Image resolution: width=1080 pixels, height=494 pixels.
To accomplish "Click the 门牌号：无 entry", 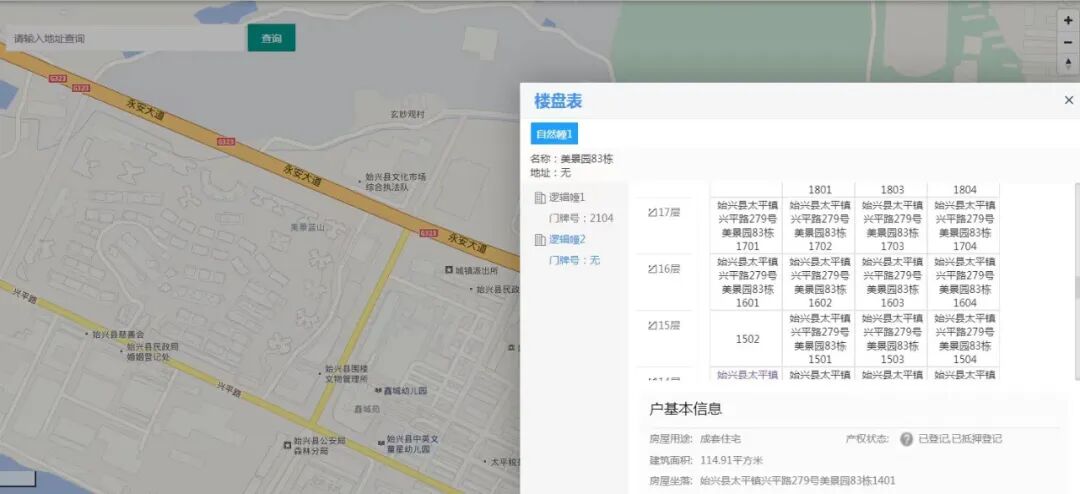I will [x=574, y=260].
